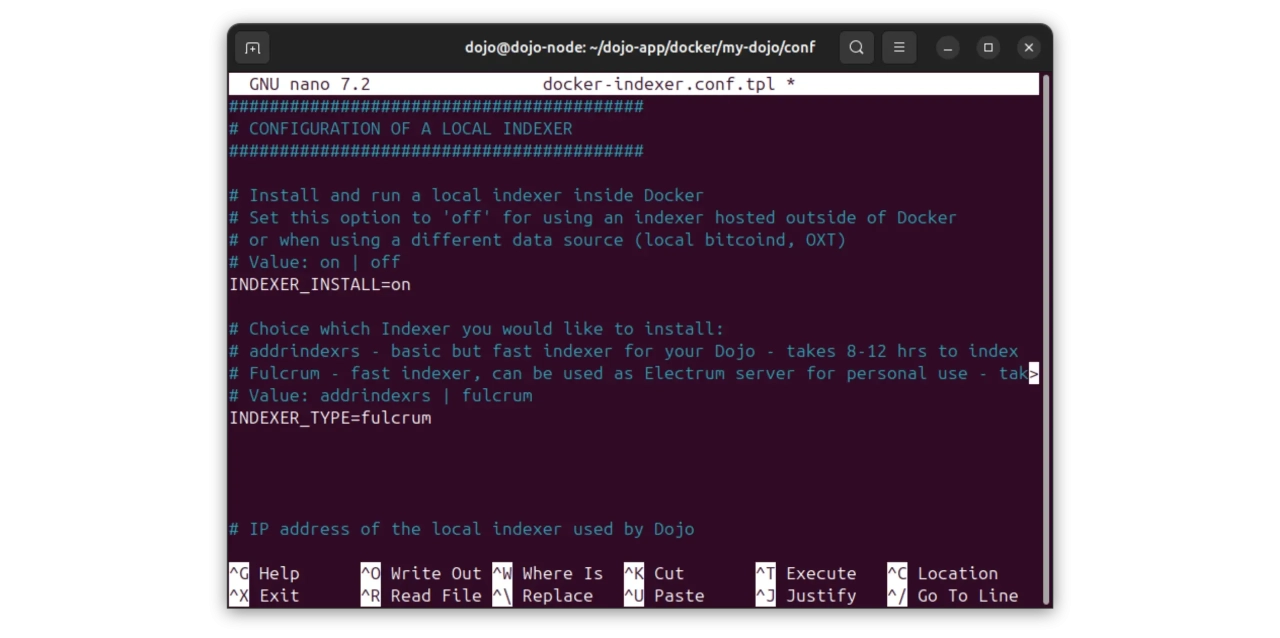
Task: Click the ^/ Go To Line shortcut
Action: click(x=952, y=596)
